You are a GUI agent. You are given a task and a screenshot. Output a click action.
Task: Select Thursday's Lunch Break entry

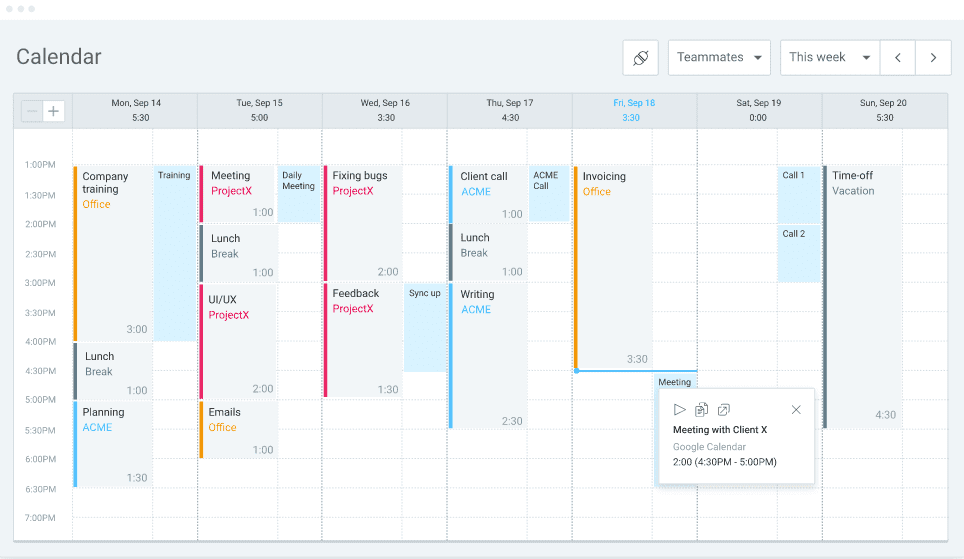488,252
